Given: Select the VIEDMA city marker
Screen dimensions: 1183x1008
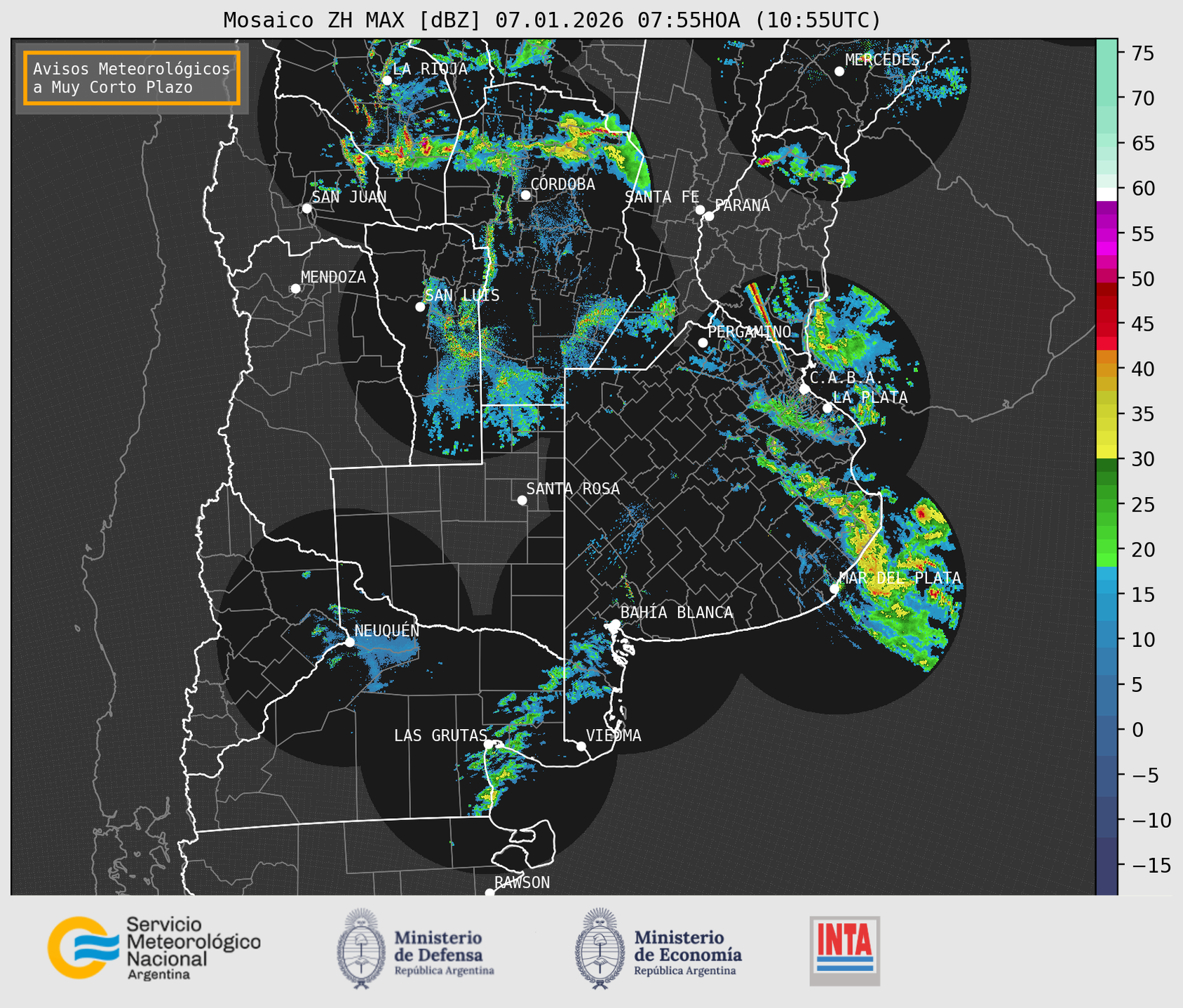Looking at the screenshot, I should tap(581, 746).
